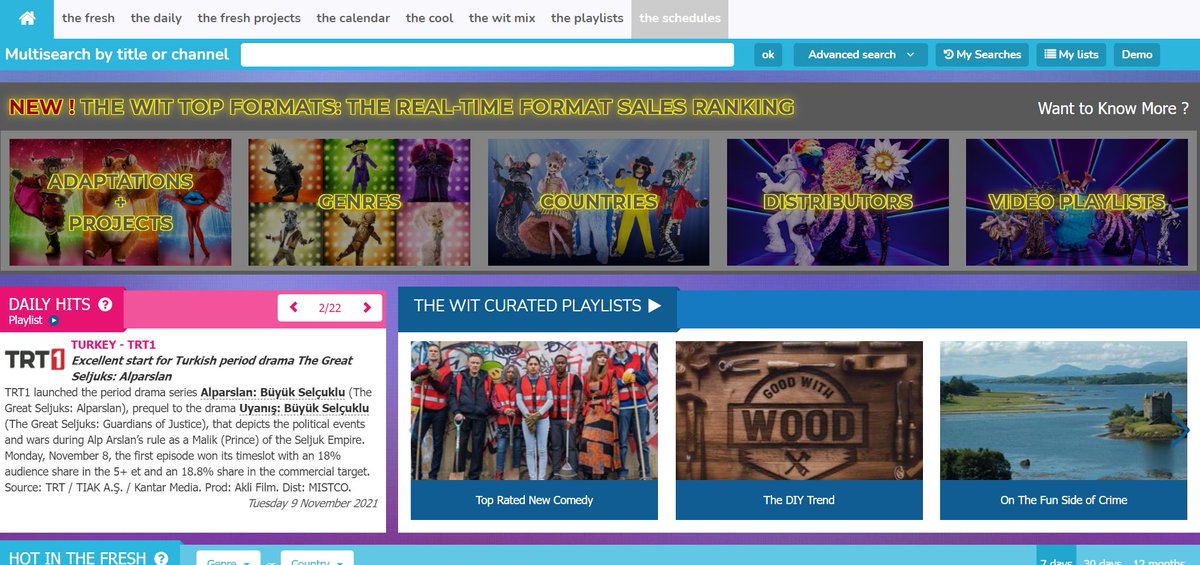
Task: Open Top Rated New Comedy playlist
Action: (534, 431)
